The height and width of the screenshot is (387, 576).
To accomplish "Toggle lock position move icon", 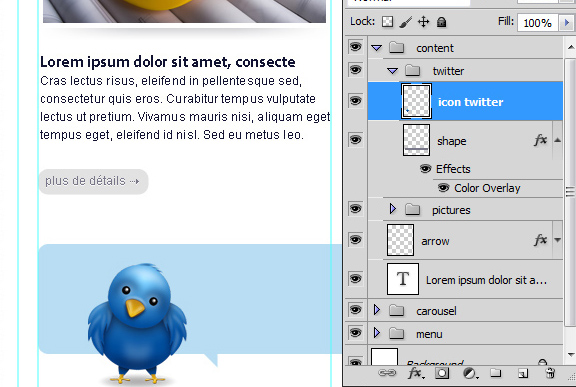I will (424, 22).
